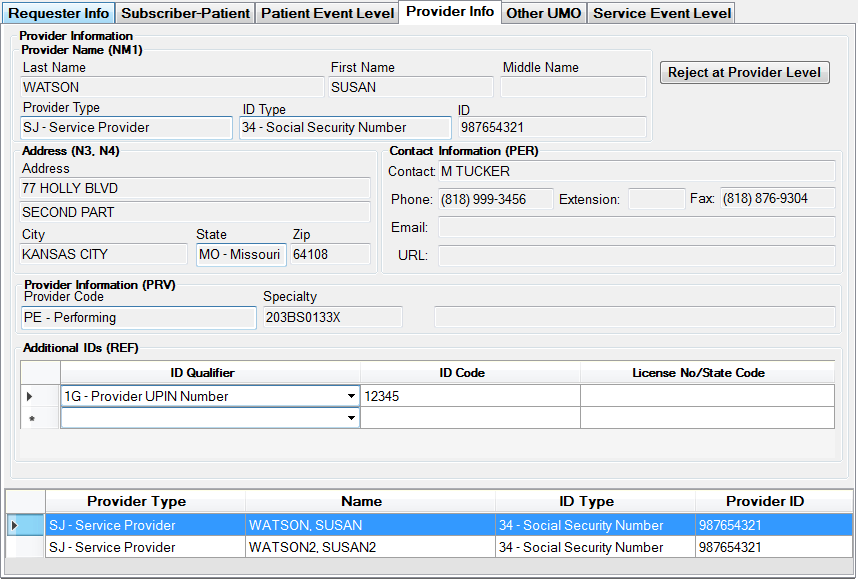Select the WATSON, SUSAN provider row
The height and width of the screenshot is (579, 858).
[305, 525]
